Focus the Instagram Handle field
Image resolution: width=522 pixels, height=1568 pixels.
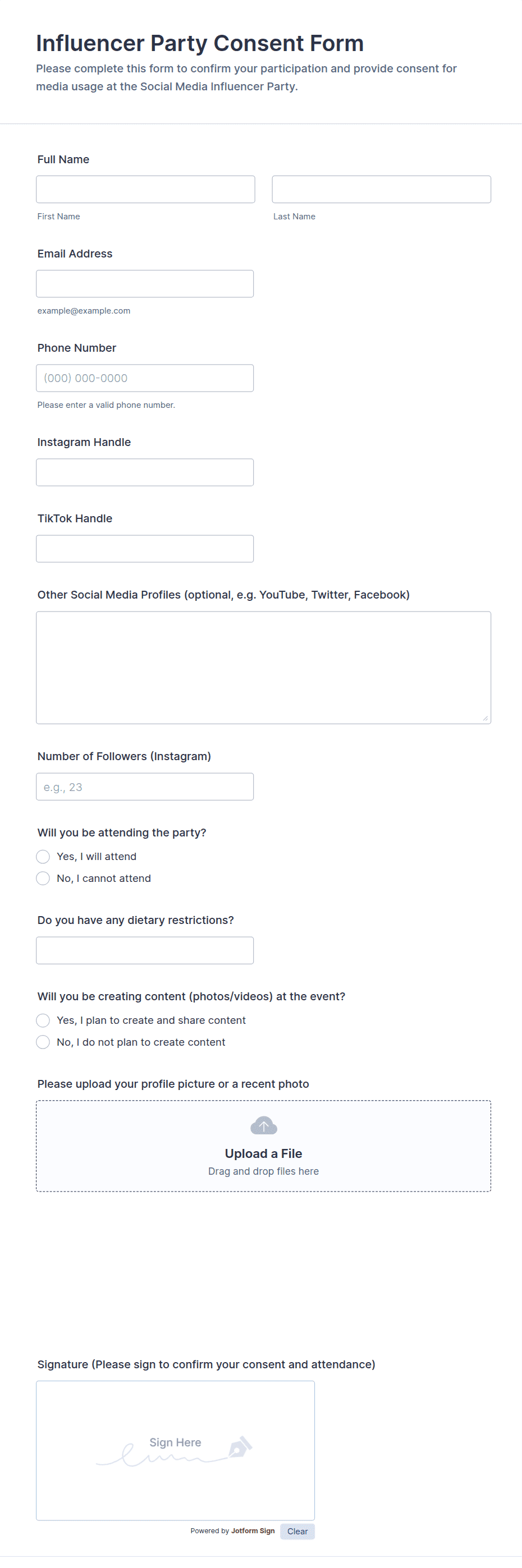pos(145,472)
